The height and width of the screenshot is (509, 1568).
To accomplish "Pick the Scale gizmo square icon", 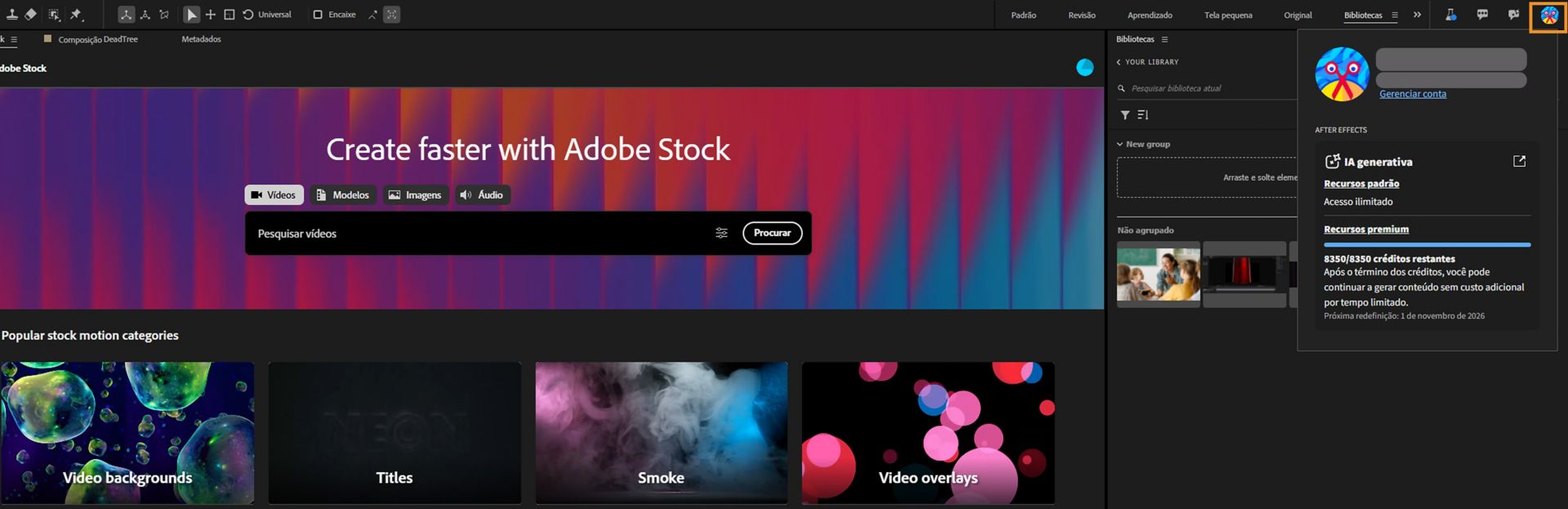I will 229,15.
